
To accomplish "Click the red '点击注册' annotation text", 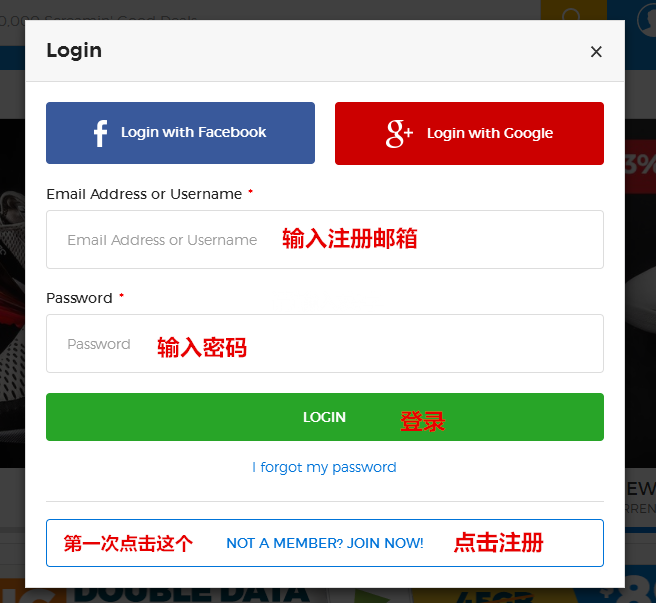I will (498, 543).
